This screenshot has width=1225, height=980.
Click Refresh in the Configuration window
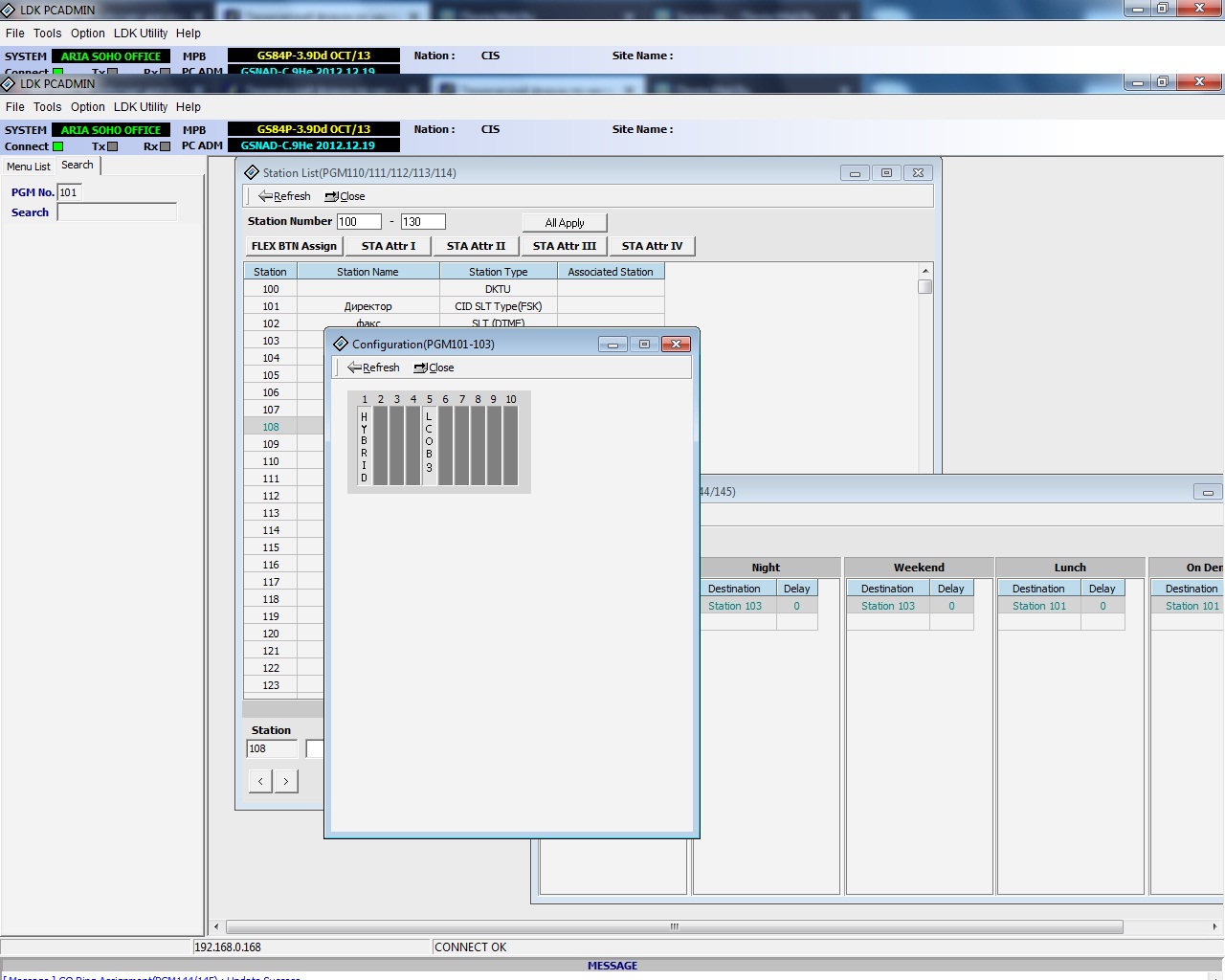(x=373, y=367)
